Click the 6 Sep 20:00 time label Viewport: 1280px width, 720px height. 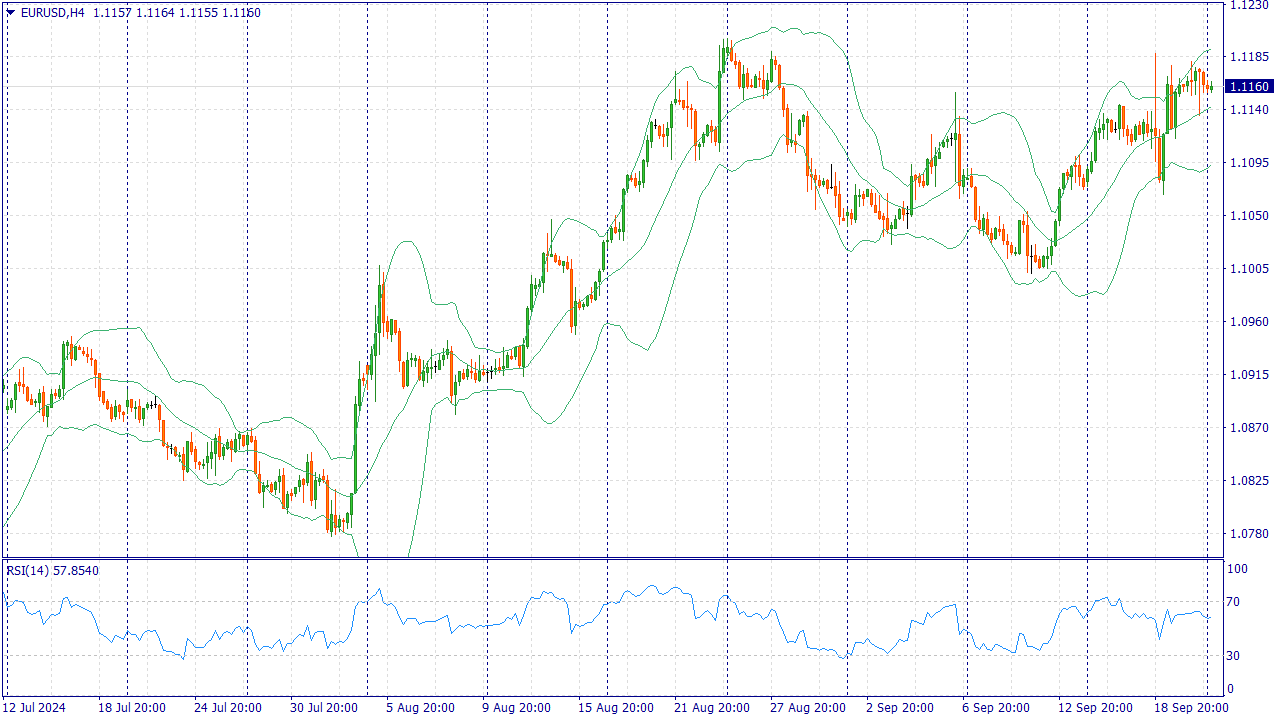(x=997, y=708)
